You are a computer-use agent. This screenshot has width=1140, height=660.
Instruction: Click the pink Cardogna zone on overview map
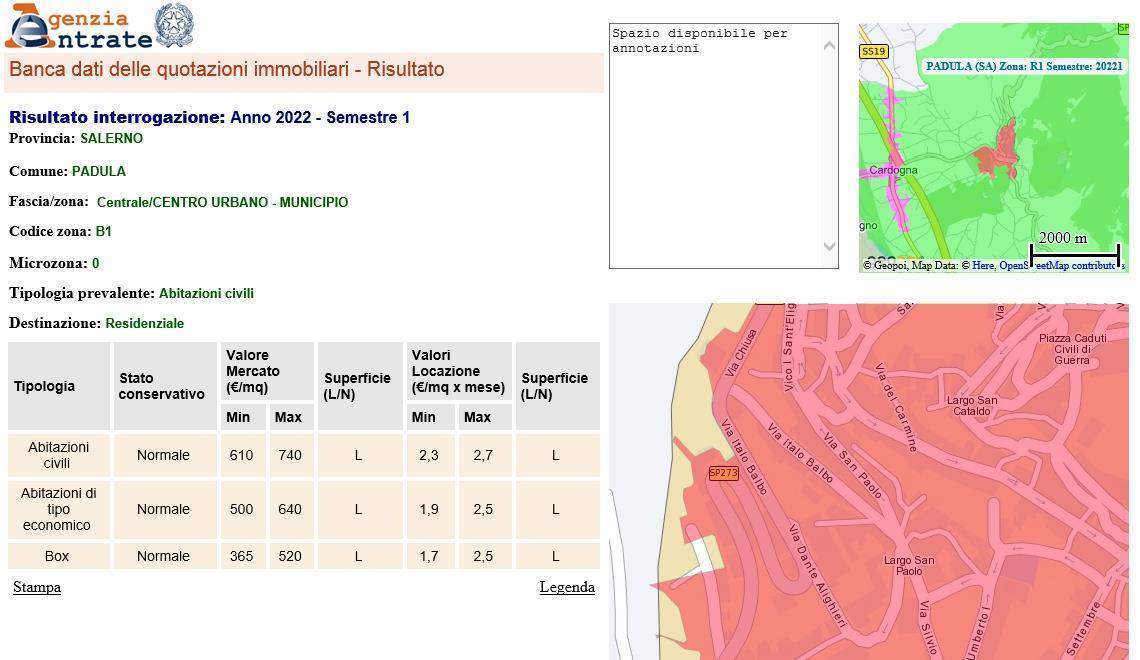[x=893, y=171]
